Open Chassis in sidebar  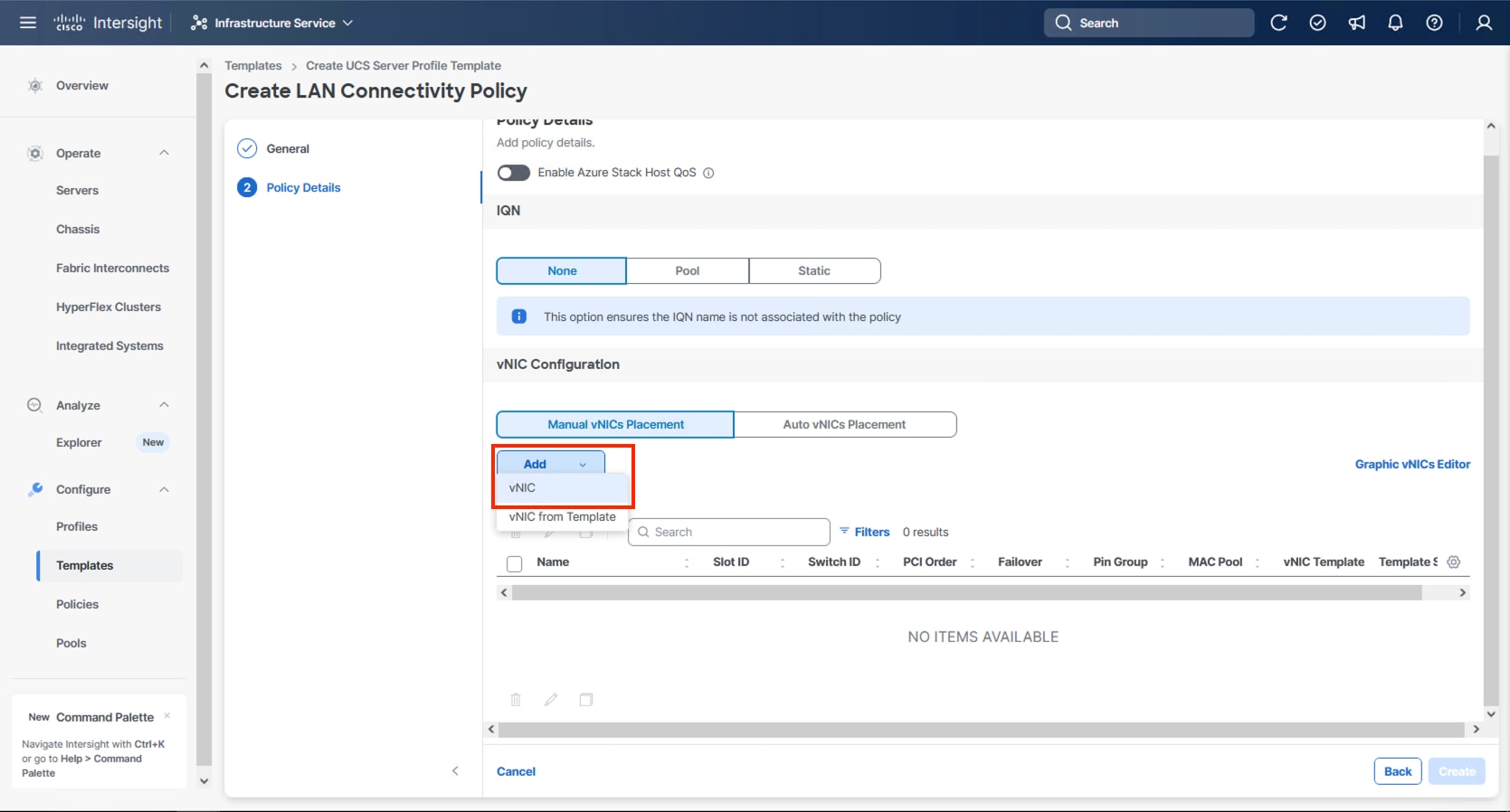tap(78, 230)
